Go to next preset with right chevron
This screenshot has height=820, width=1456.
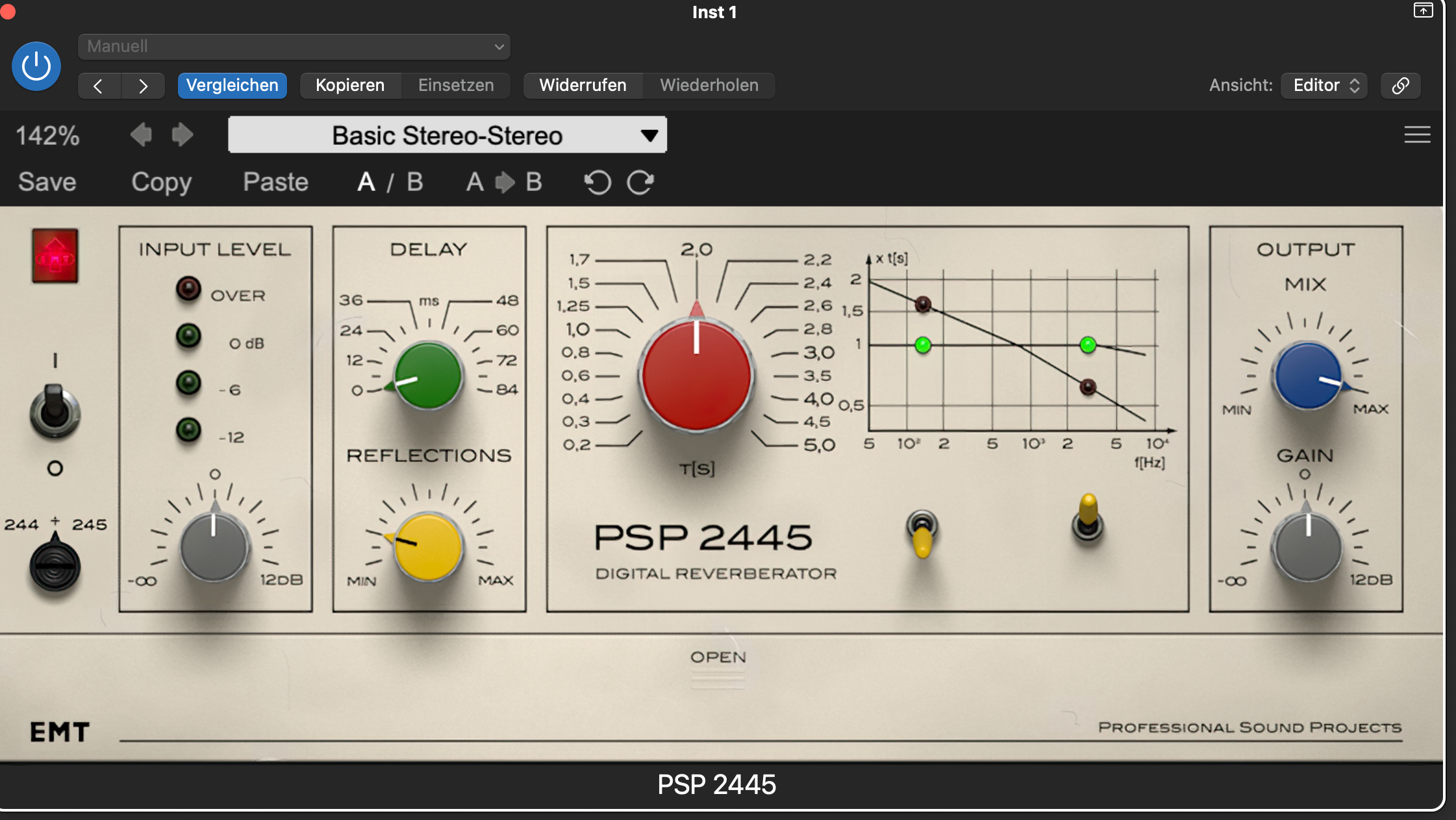click(143, 86)
